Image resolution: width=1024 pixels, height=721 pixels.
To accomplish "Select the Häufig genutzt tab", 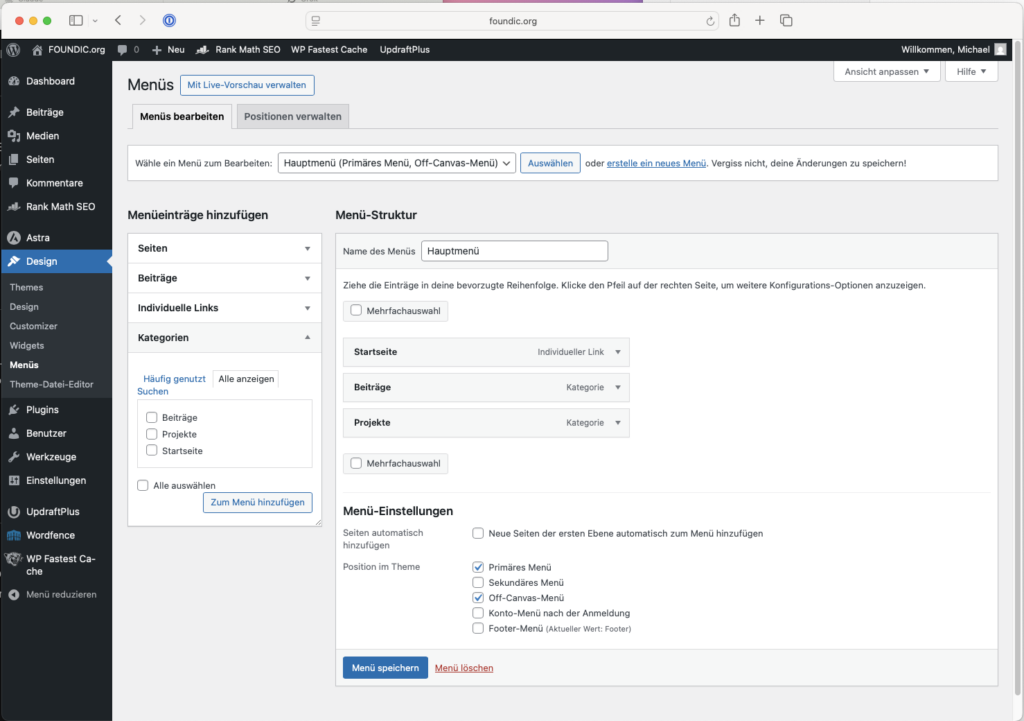I will 174,379.
